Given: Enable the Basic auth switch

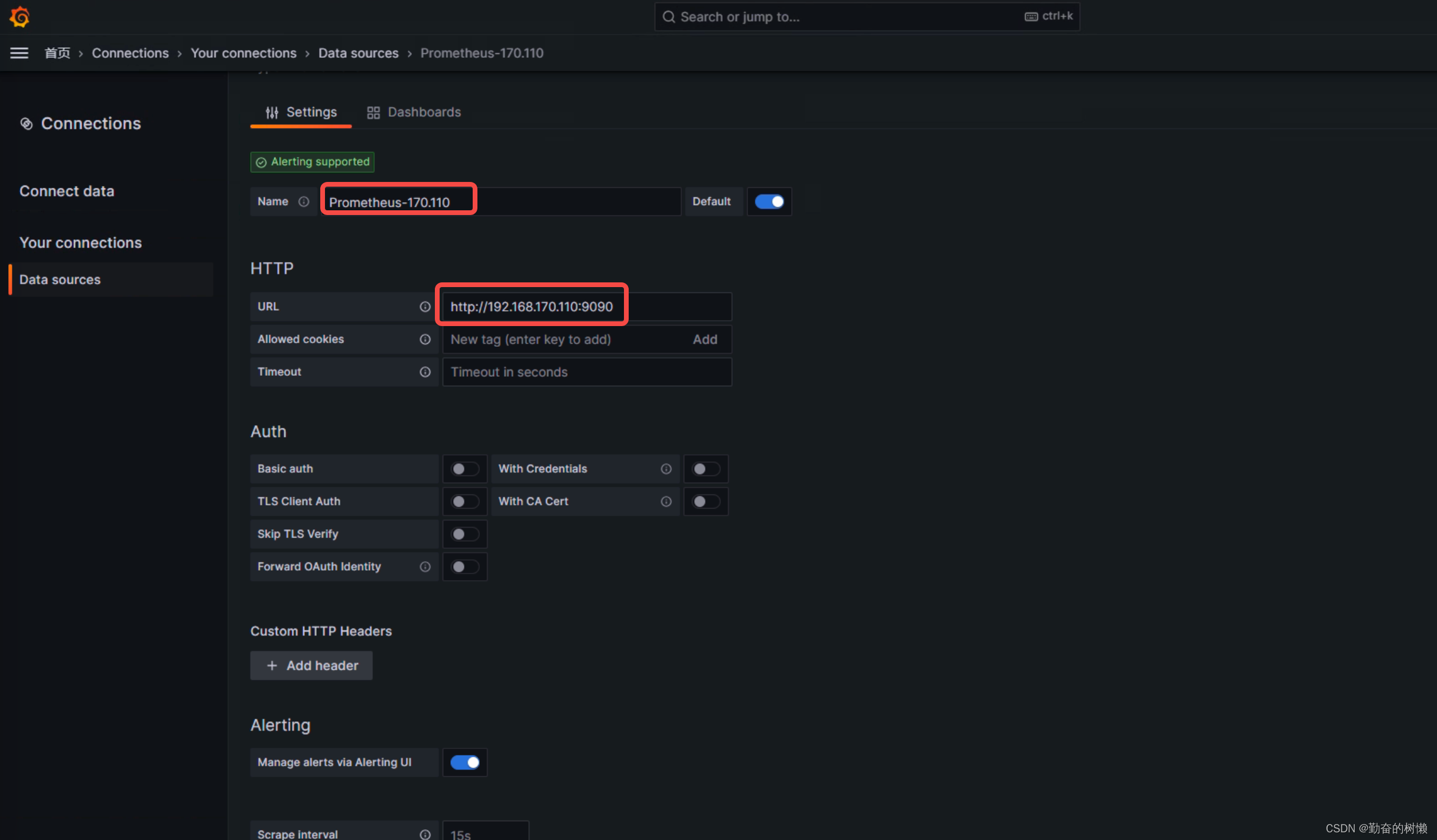Looking at the screenshot, I should tap(464, 469).
